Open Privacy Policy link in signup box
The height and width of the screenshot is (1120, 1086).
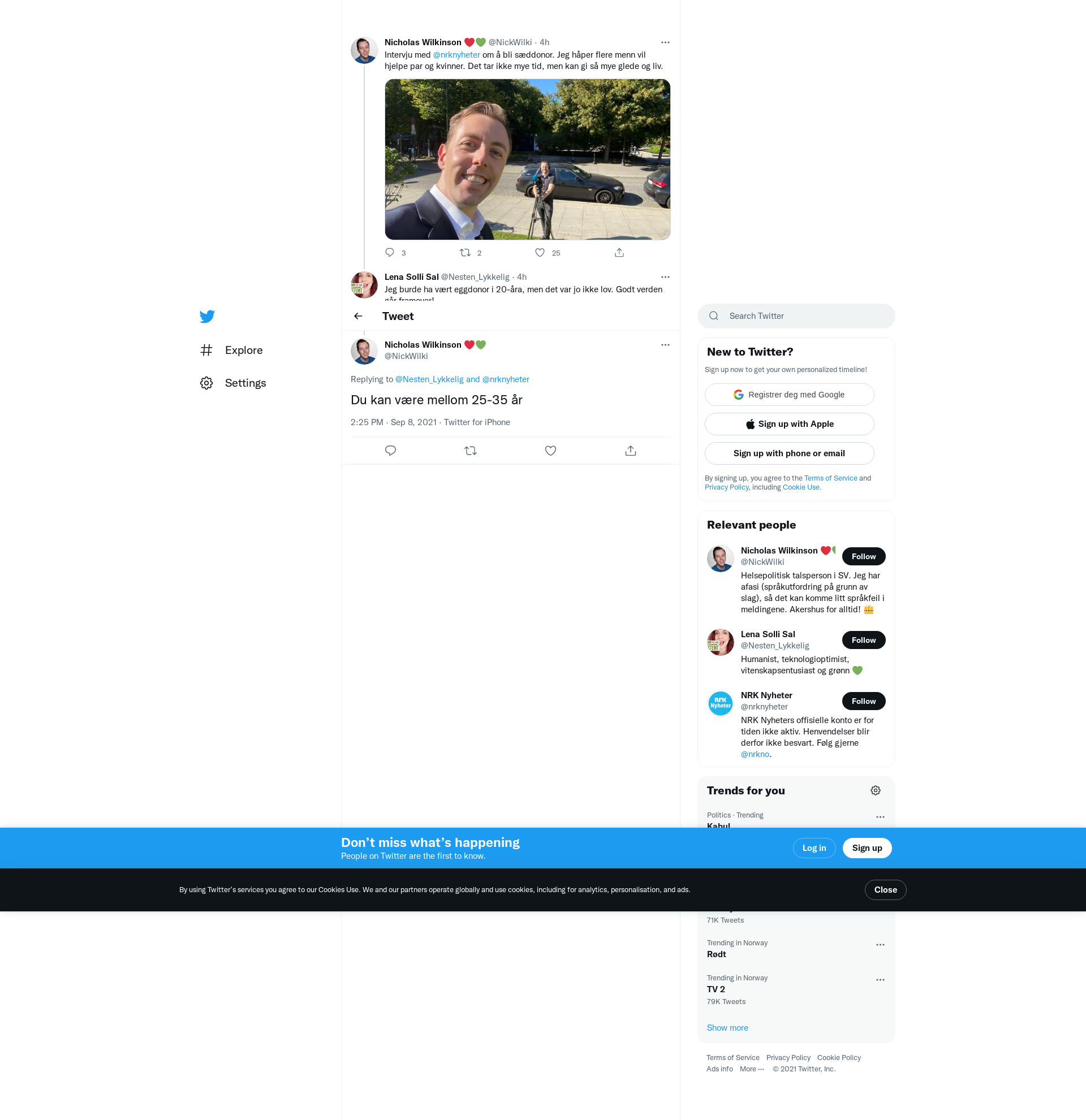pyautogui.click(x=726, y=487)
